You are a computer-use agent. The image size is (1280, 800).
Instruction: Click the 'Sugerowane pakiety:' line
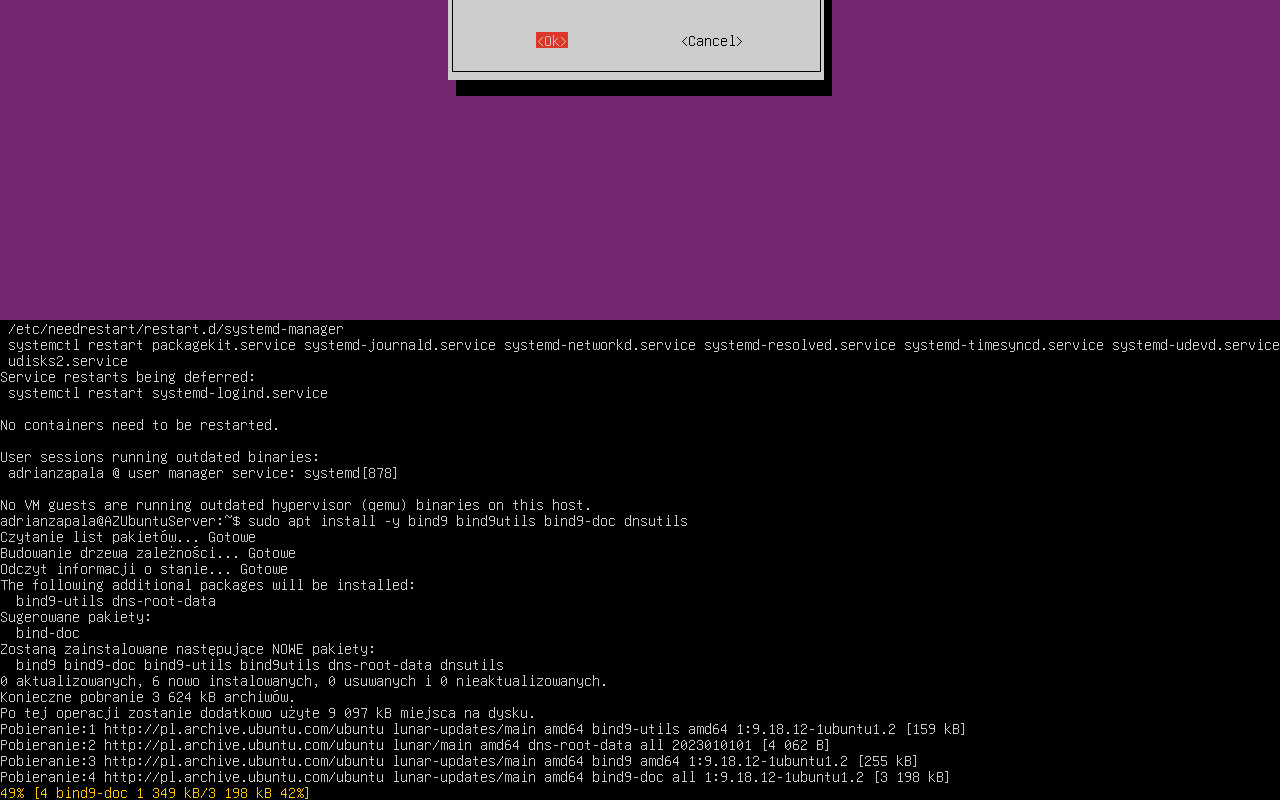tap(76, 617)
